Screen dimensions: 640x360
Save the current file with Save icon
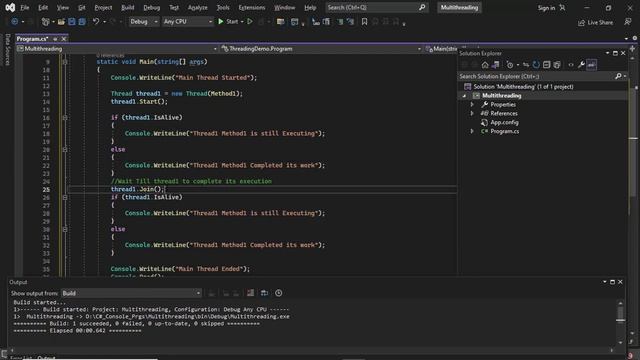click(72, 22)
